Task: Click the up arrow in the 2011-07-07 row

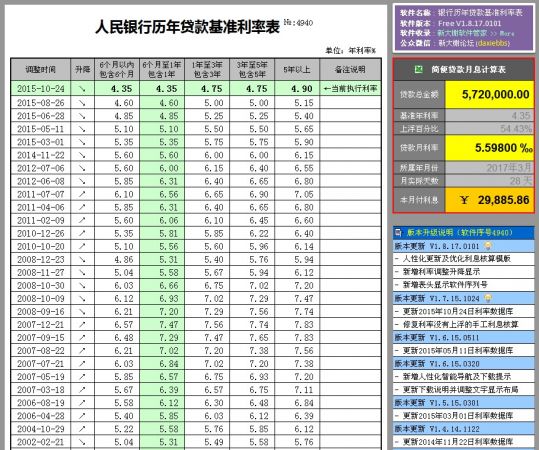Action: pyautogui.click(x=82, y=194)
